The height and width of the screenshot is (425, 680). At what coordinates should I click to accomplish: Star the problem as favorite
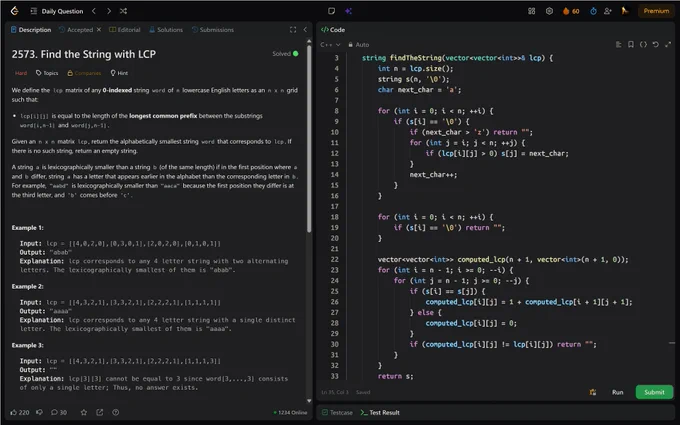tap(84, 412)
